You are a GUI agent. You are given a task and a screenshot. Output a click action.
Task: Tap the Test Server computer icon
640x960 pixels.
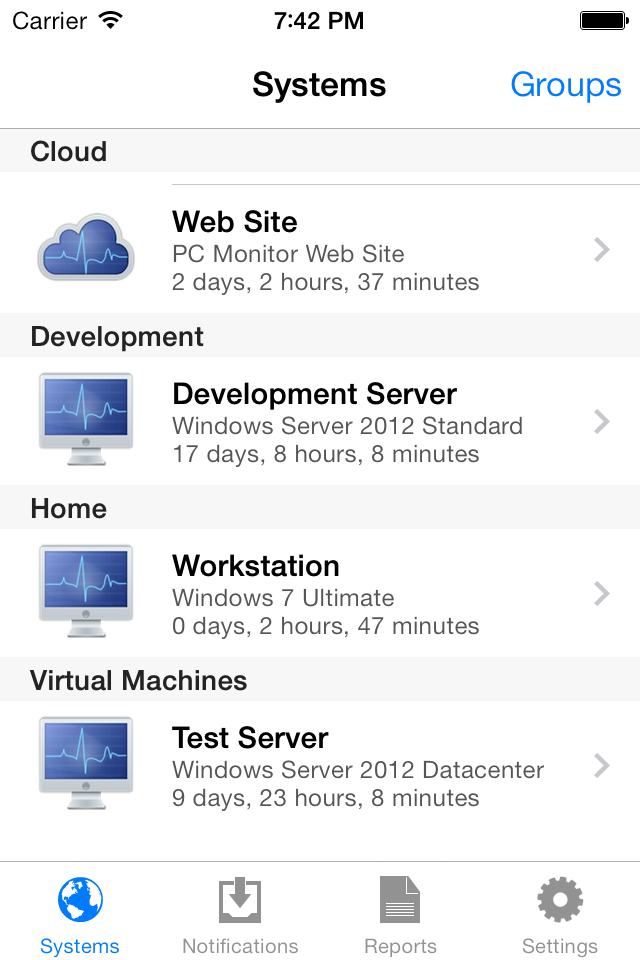point(85,763)
